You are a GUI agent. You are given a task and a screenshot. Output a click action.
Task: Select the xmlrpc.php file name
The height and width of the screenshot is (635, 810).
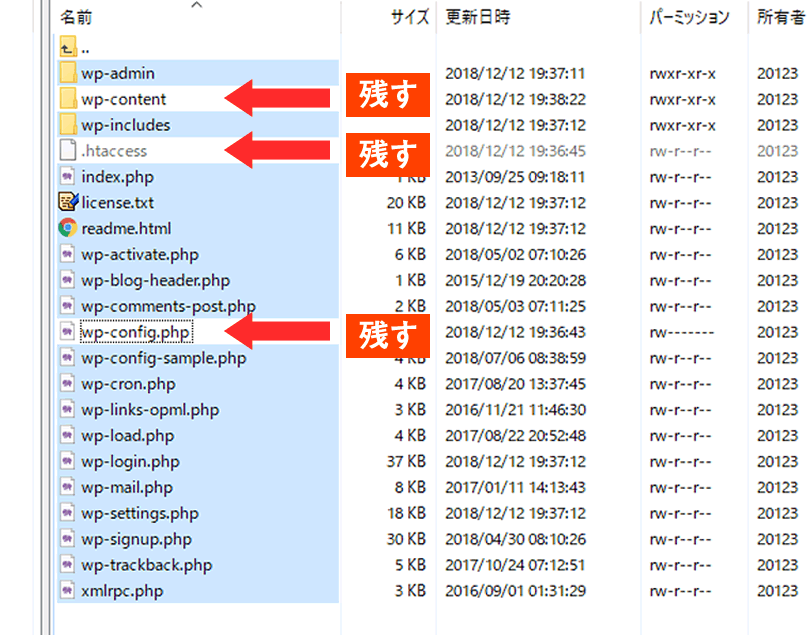[x=122, y=591]
